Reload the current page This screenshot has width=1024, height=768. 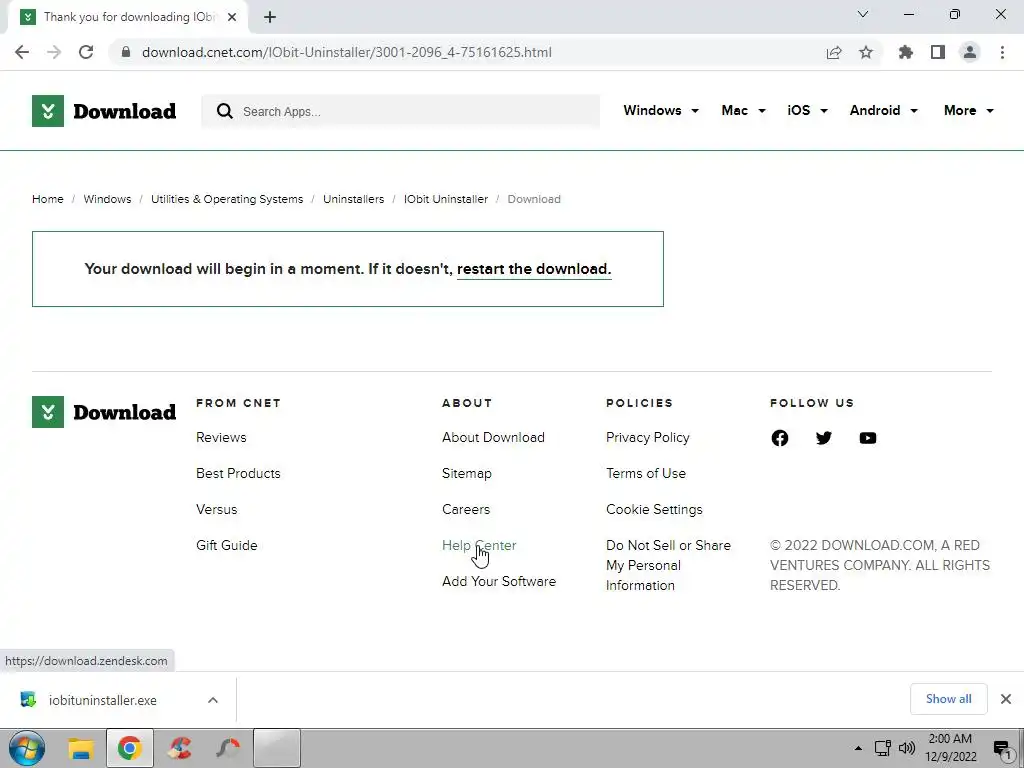click(x=86, y=52)
